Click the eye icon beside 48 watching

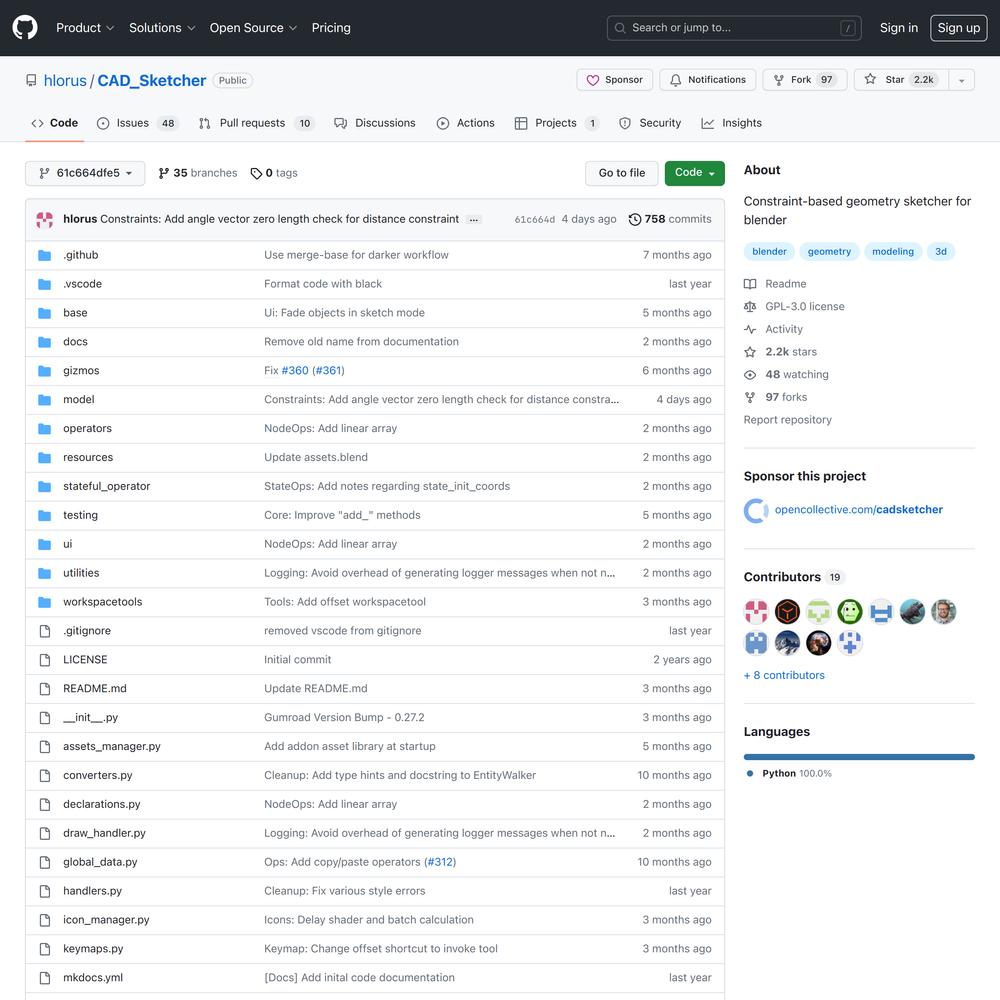coord(750,374)
